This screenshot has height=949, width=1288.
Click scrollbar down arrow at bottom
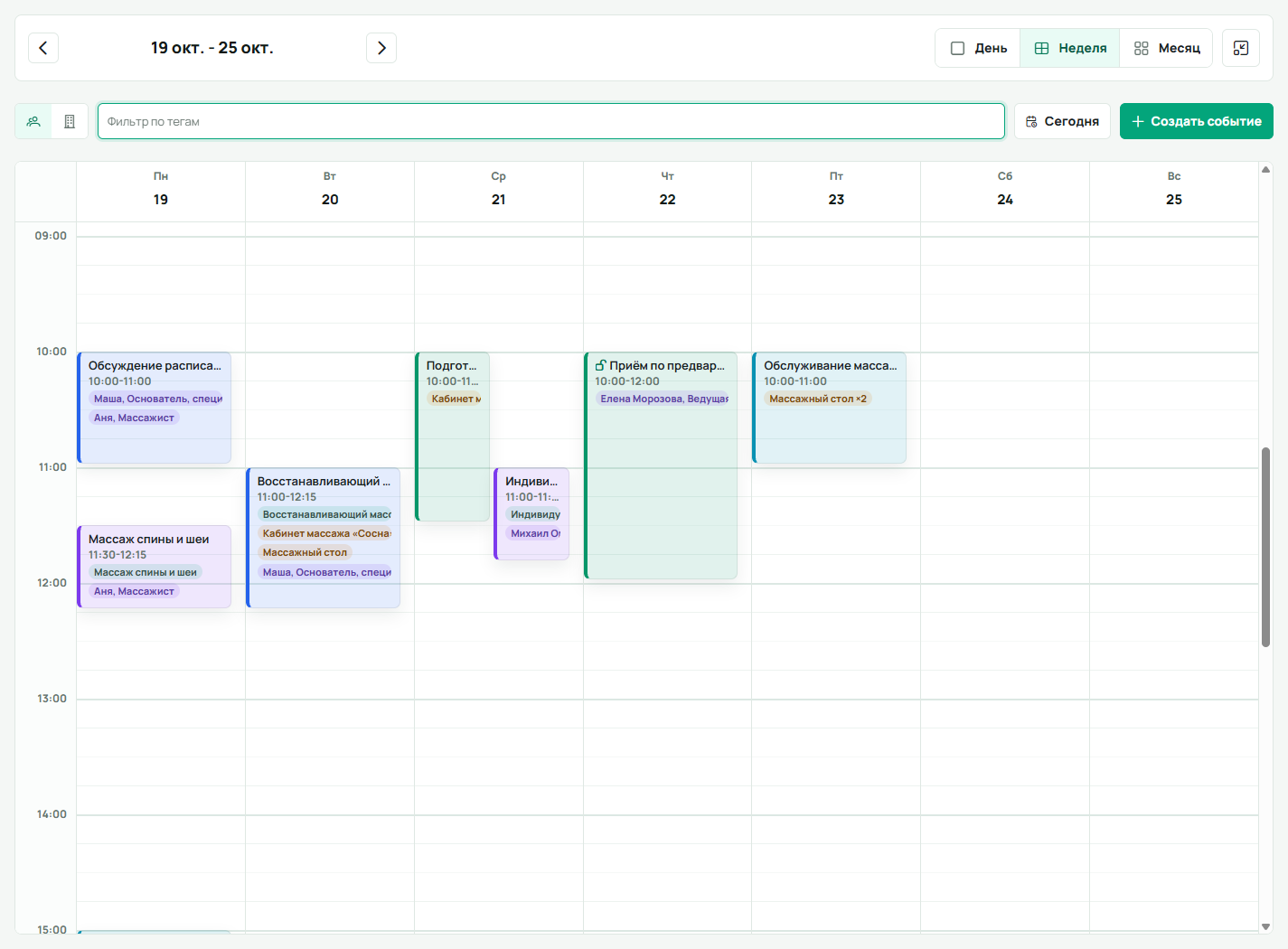pos(1265,926)
